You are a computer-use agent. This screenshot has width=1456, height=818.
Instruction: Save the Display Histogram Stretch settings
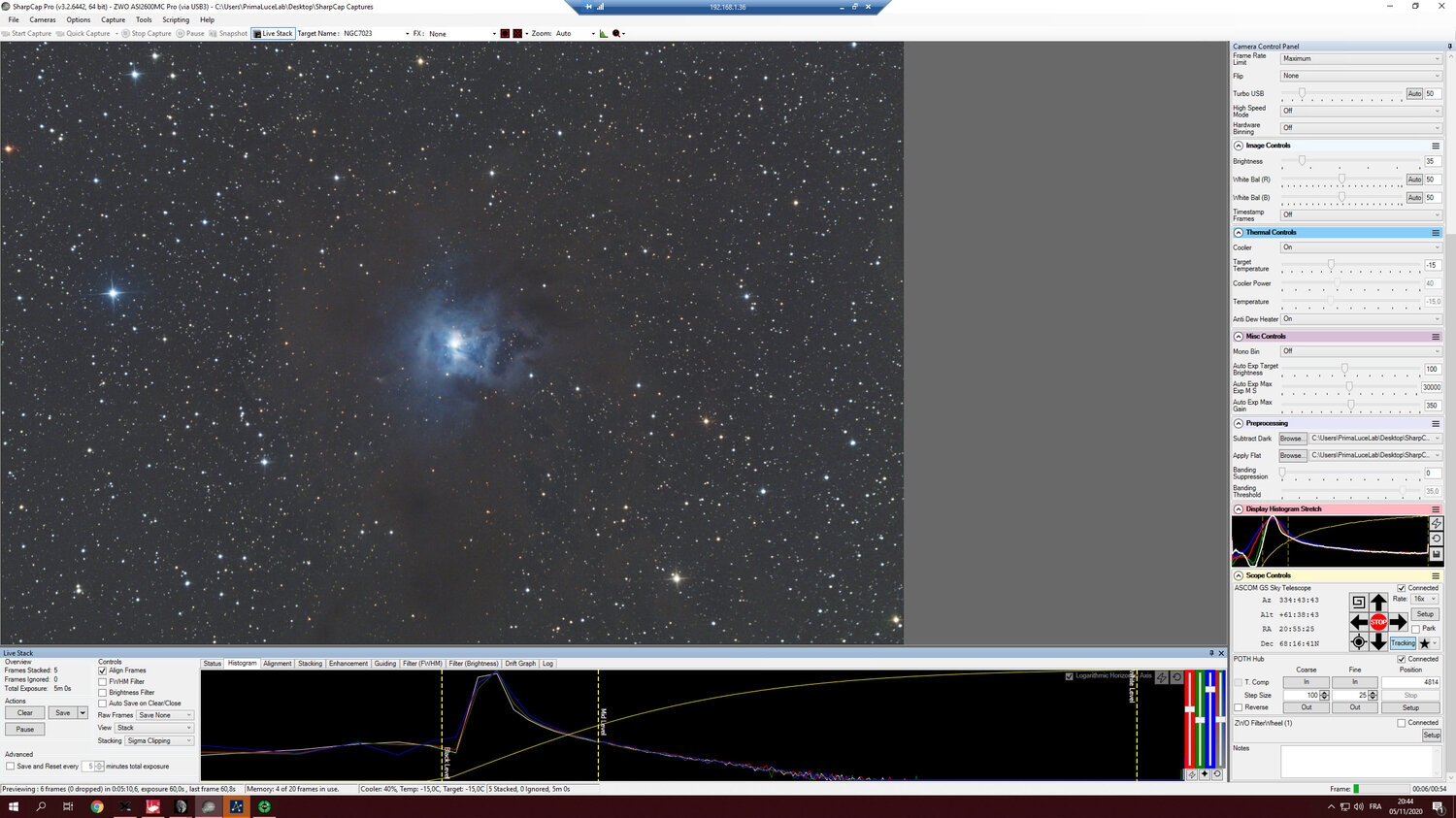click(1437, 554)
